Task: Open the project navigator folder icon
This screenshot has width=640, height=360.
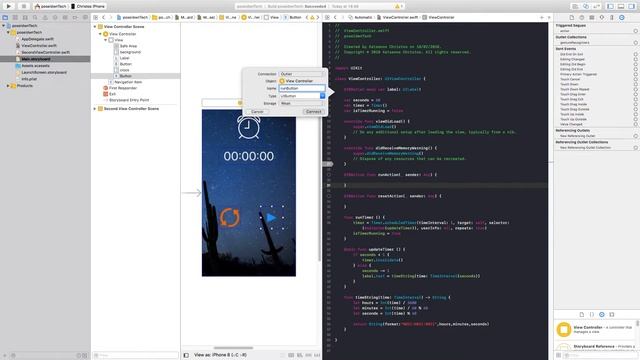Action: point(5,18)
